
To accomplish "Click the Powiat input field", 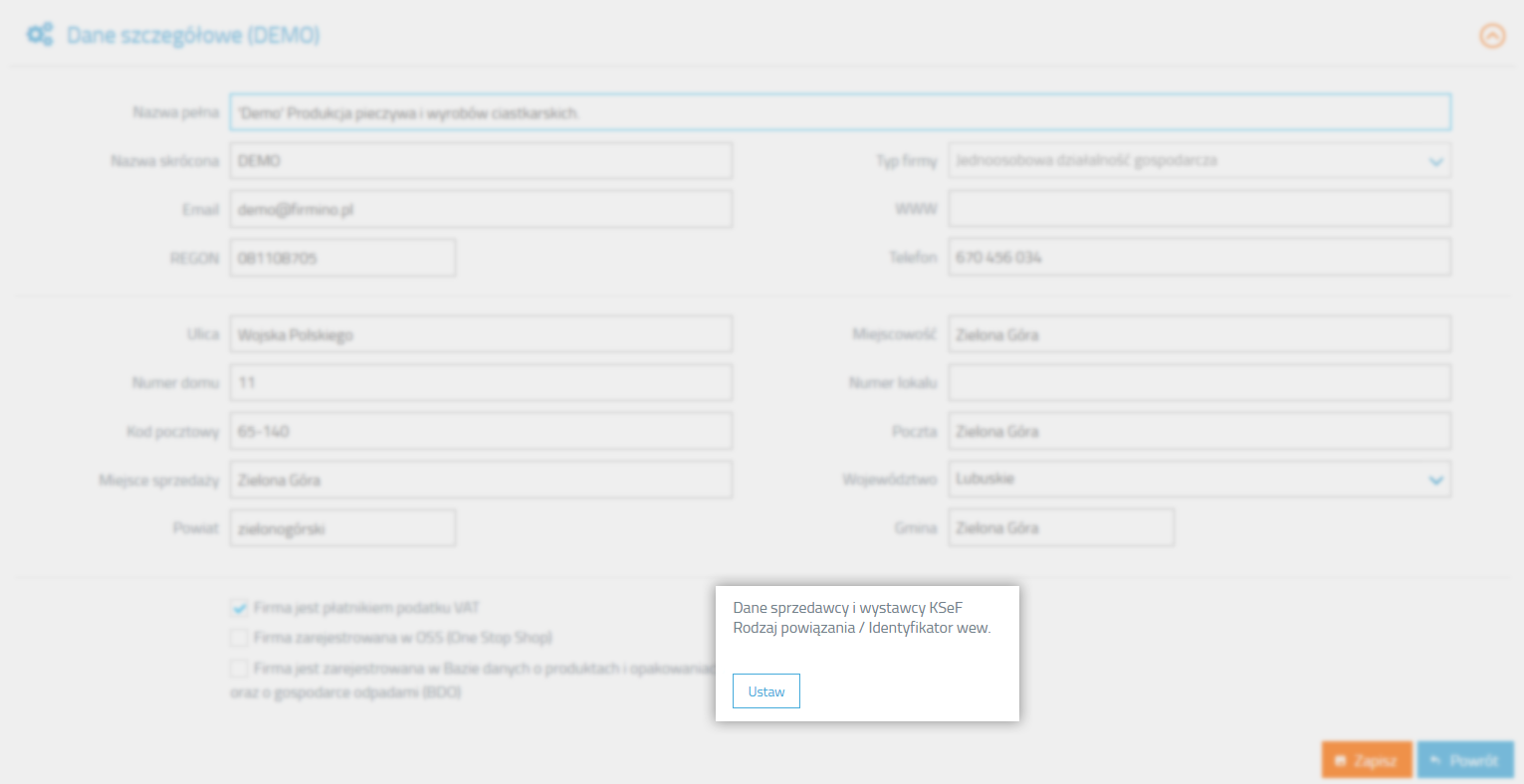I will (342, 529).
